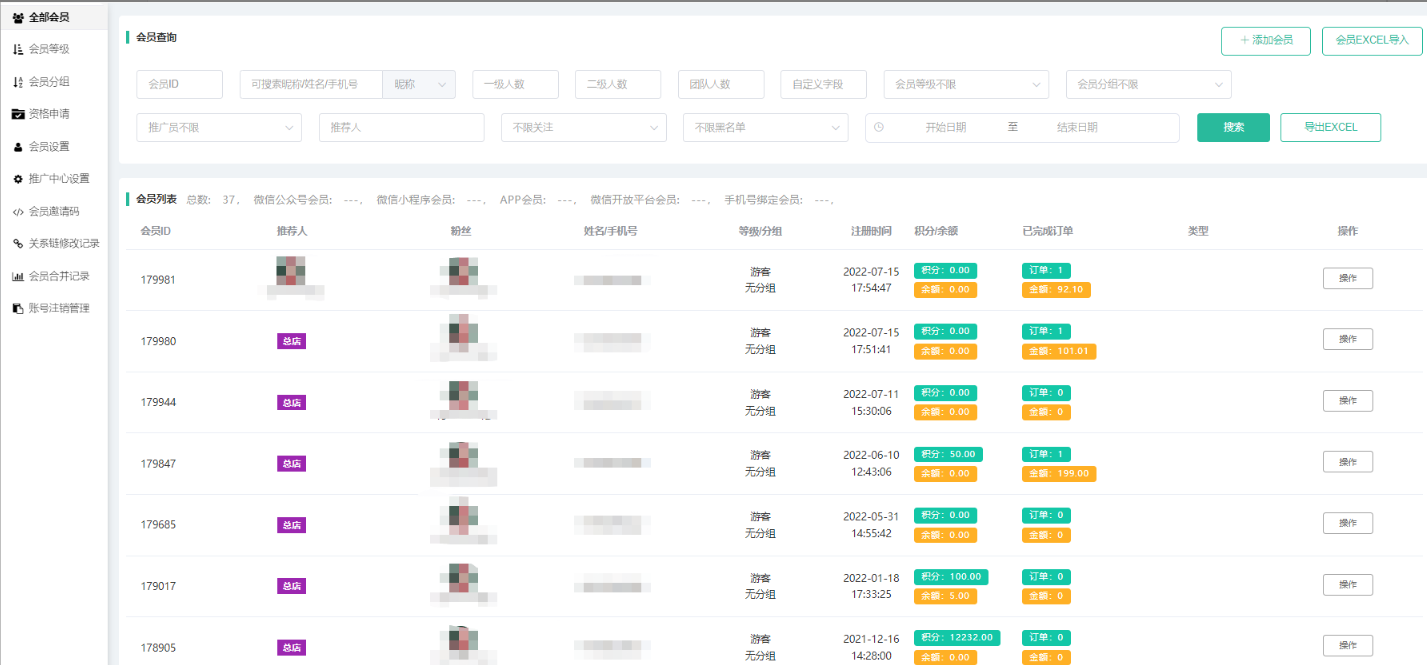Click the 关系链修改记录 link icon
Screen dimensions: 1427x665
pos(18,243)
